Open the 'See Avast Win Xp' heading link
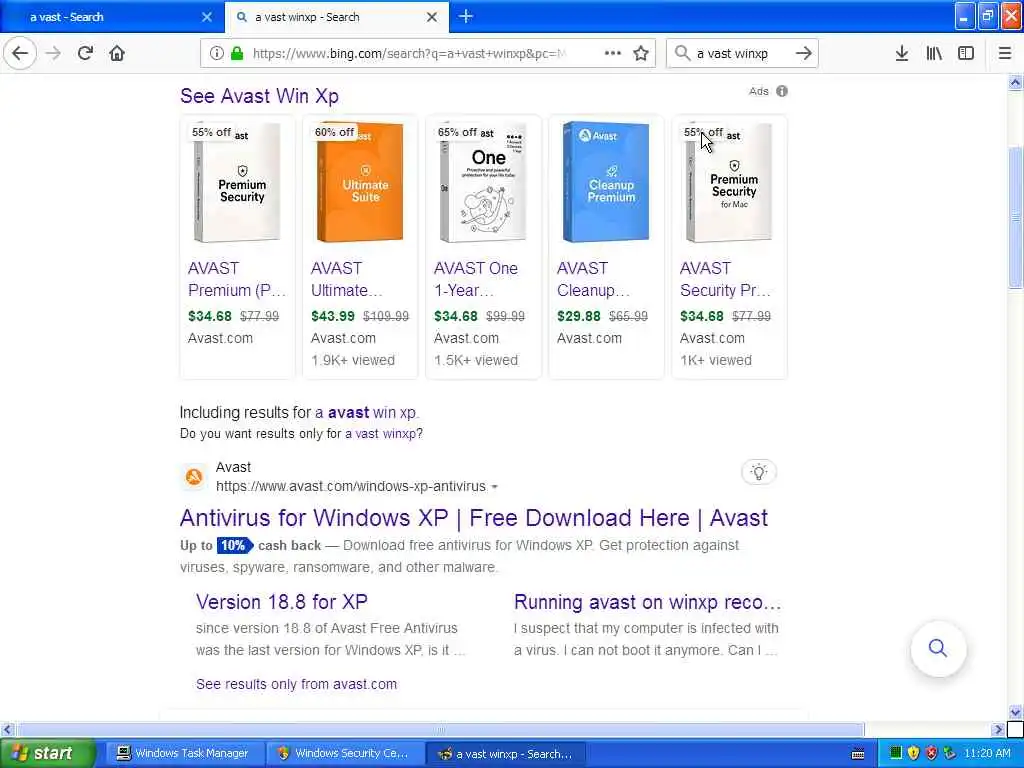Screen dimensions: 1024x768 coord(259,96)
